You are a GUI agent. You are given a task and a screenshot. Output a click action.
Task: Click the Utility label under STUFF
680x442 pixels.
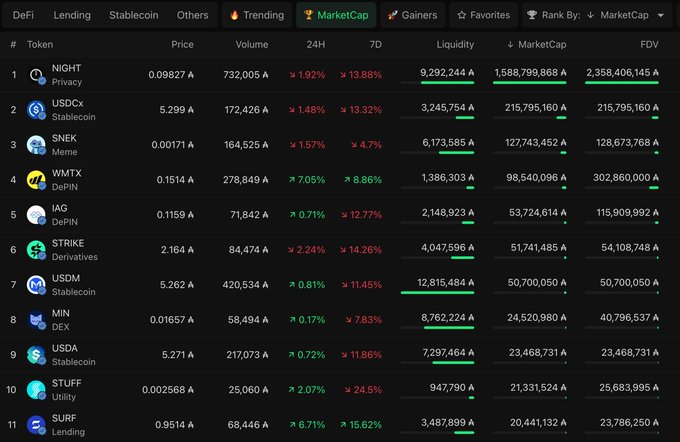pyautogui.click(x=64, y=396)
